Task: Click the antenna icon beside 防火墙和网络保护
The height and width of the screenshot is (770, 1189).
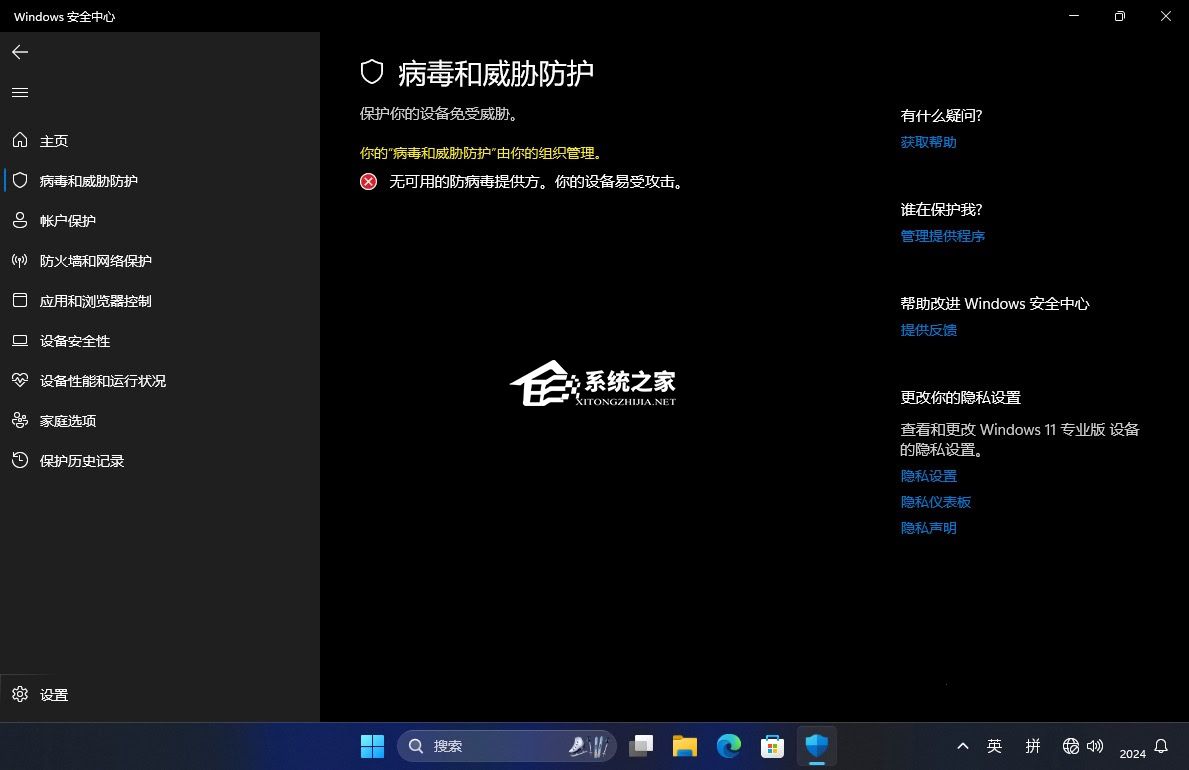Action: pos(20,261)
